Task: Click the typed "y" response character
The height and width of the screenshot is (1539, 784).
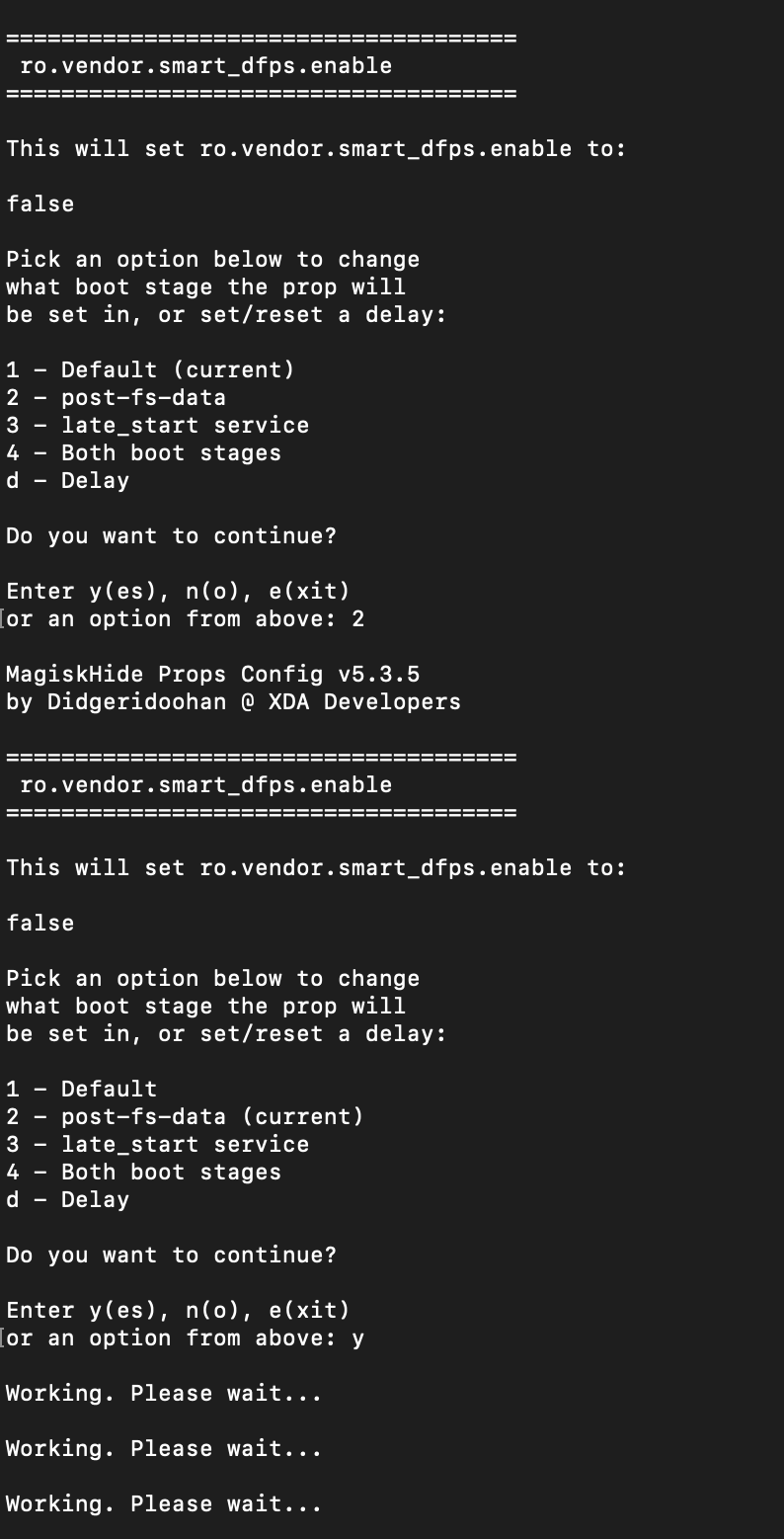Action: 357,1338
